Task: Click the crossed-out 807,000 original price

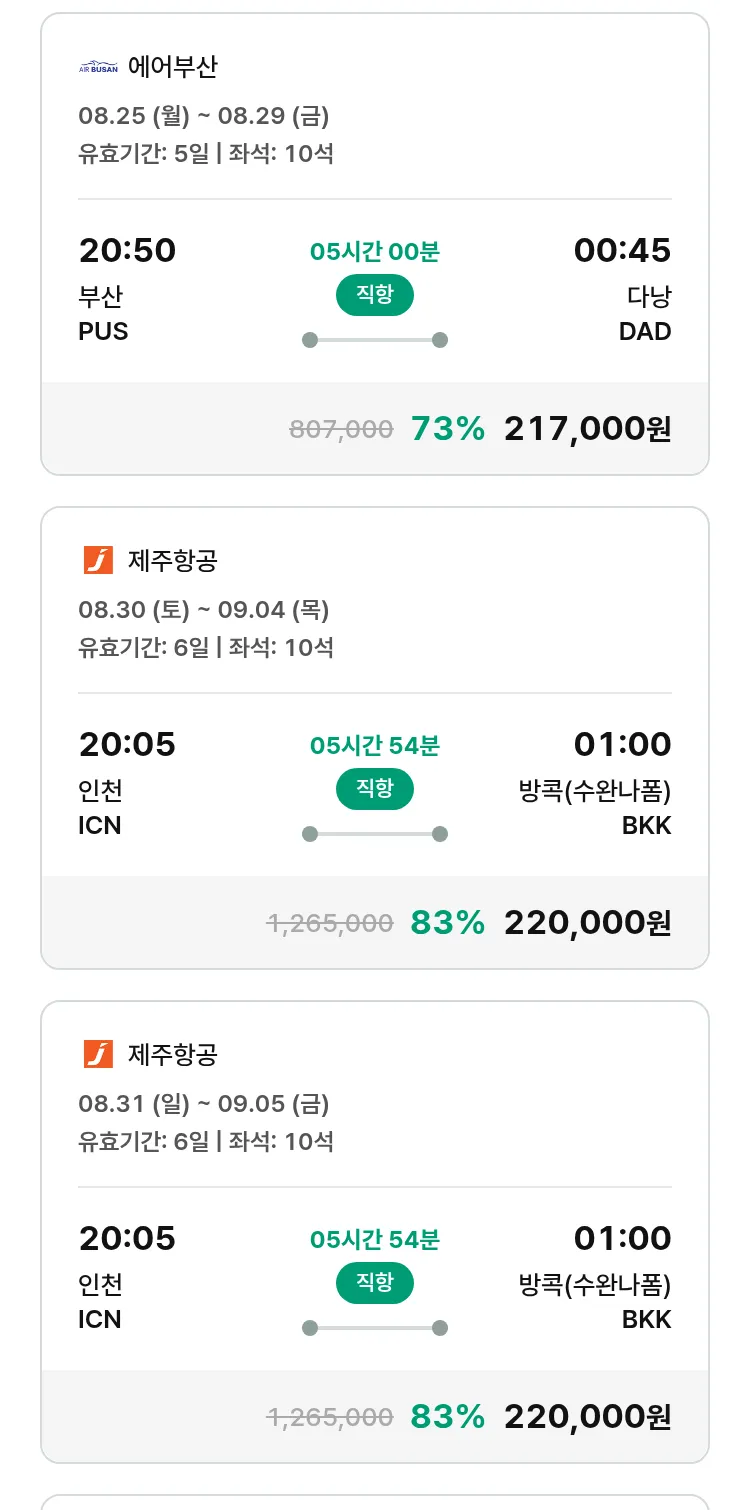Action: [341, 430]
